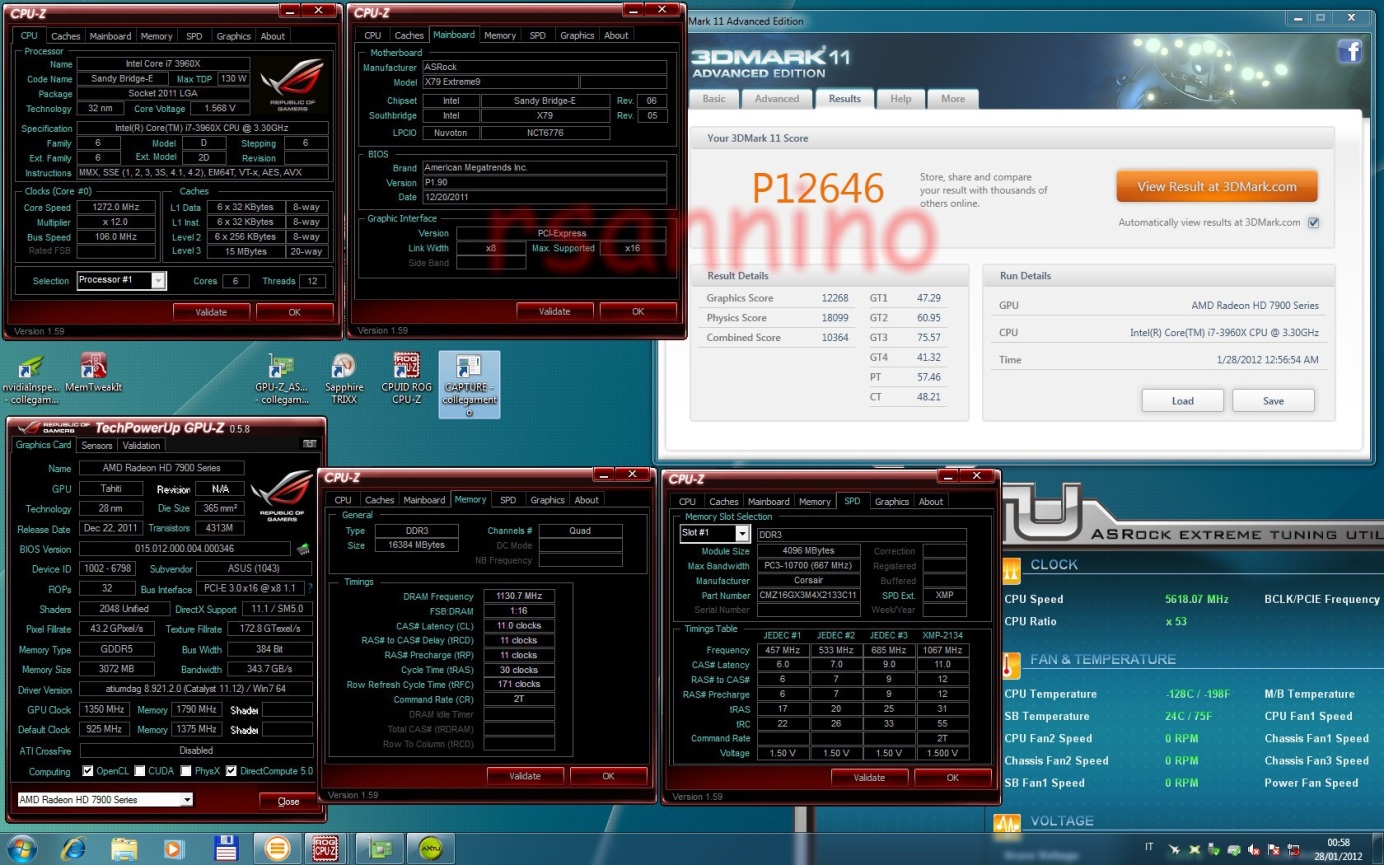Open the Help tab in 3DMark 11
This screenshot has height=865, width=1384.
tap(901, 99)
